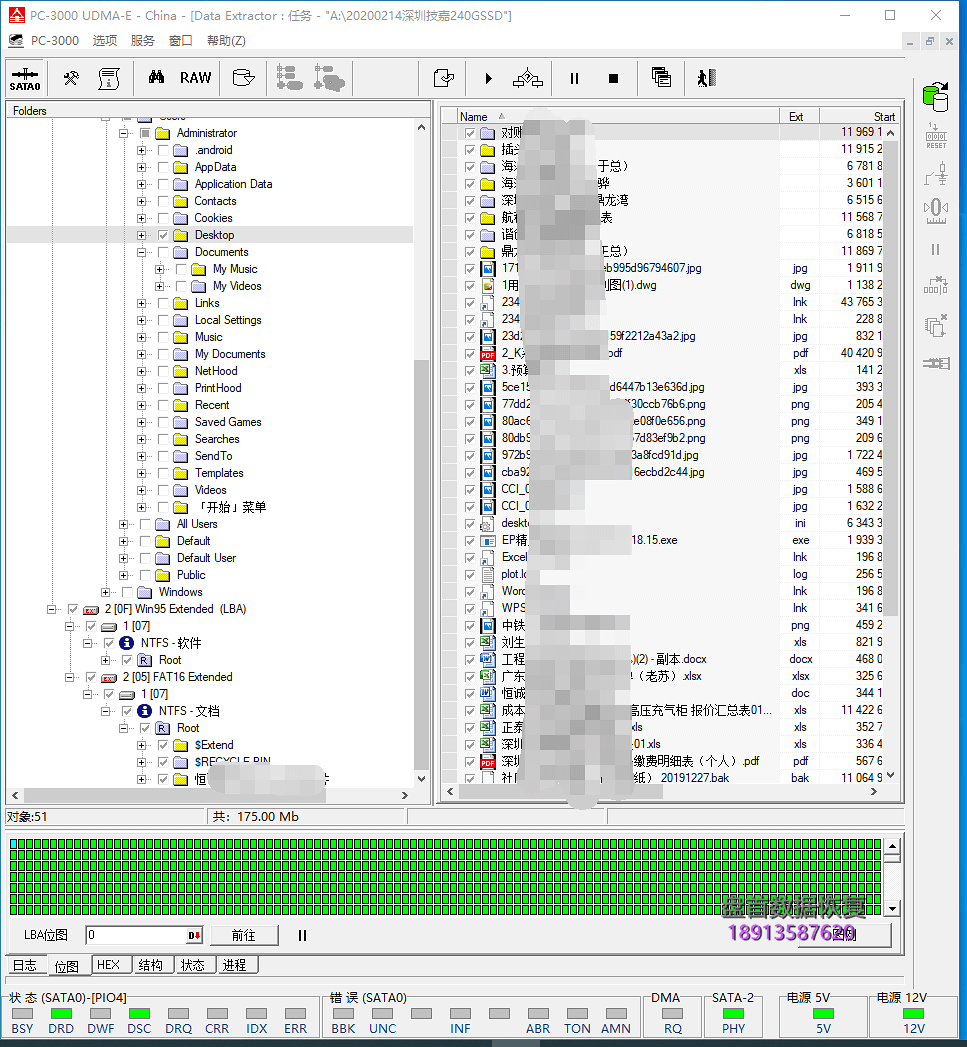Switch to the 日志 tab
This screenshot has width=967, height=1047.
point(25,965)
